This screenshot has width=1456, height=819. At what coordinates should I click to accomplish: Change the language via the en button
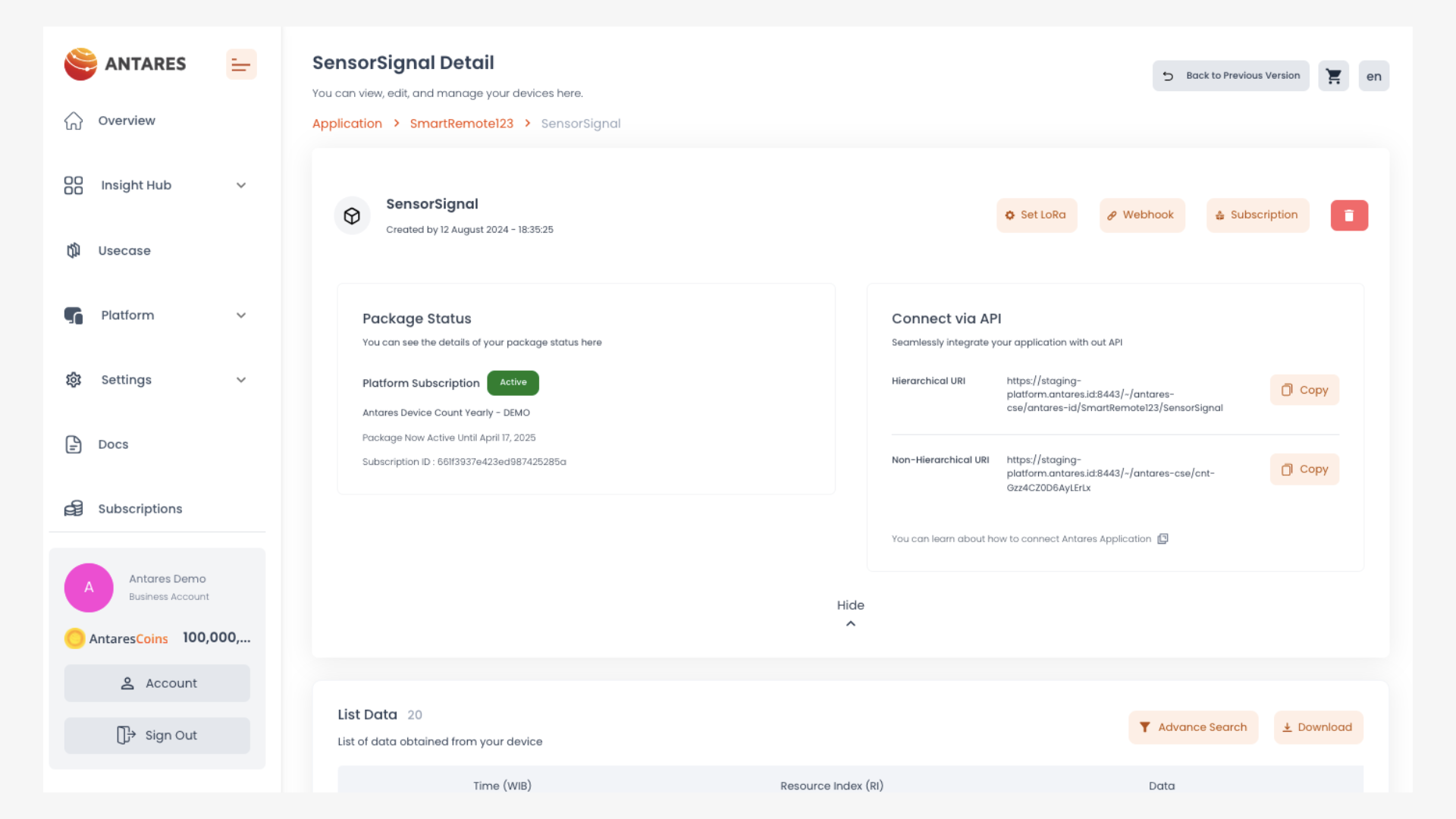(1374, 76)
